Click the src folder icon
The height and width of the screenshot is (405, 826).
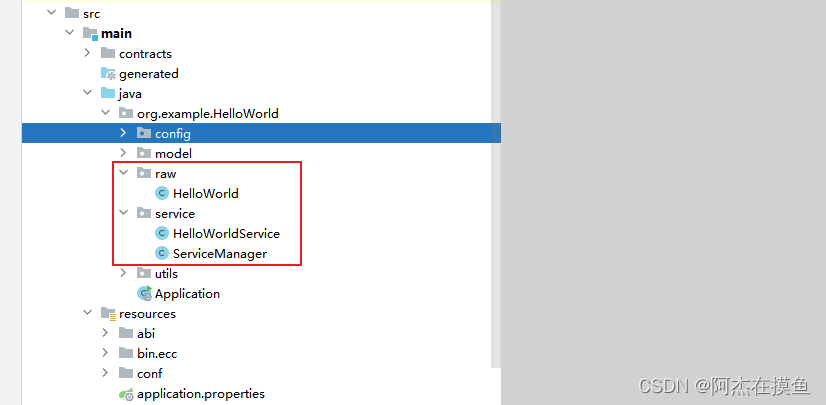(x=72, y=13)
